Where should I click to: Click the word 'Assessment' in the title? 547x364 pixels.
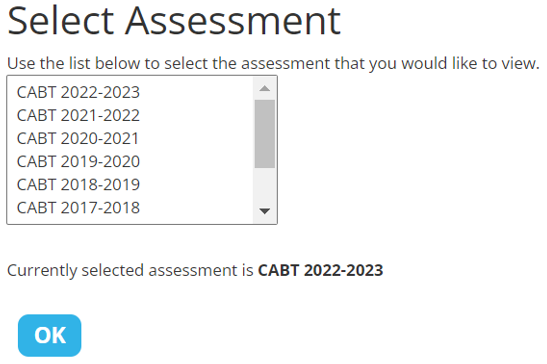[x=233, y=21]
